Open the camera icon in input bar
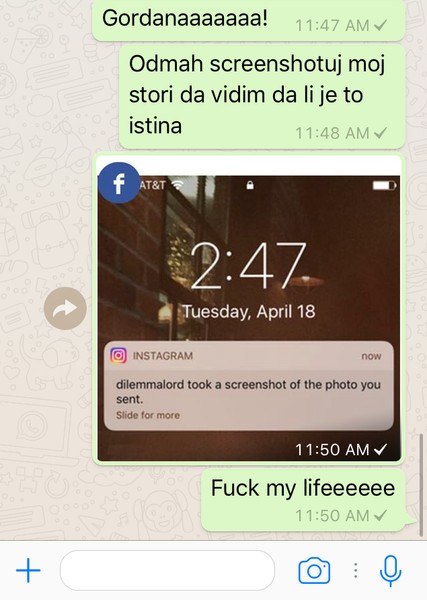Screen dimensions: 427x600 click(314, 570)
